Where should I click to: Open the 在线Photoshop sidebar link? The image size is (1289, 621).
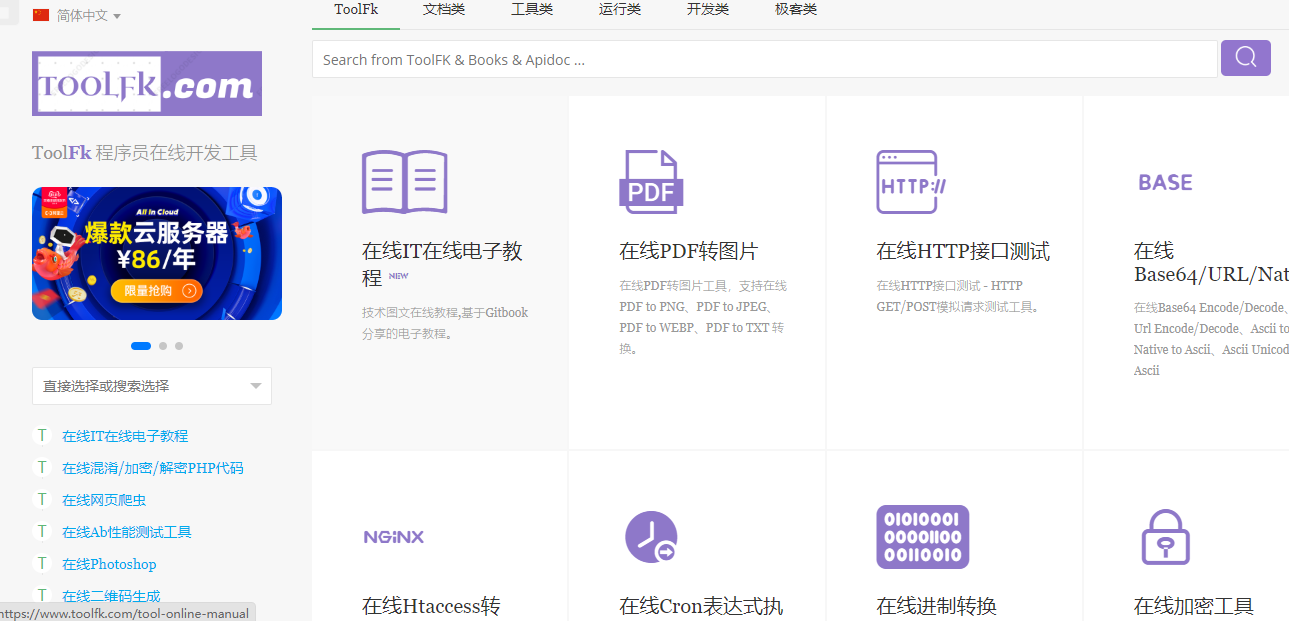(109, 564)
